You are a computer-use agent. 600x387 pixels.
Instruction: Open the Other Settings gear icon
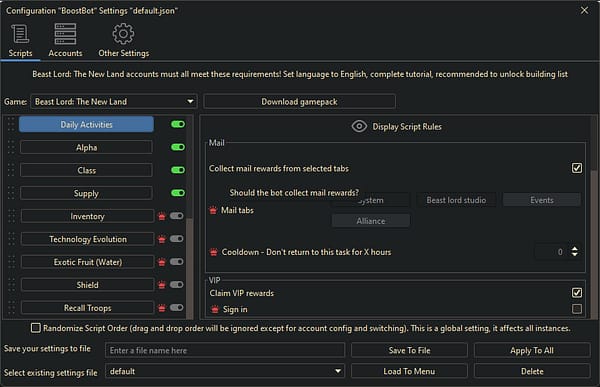(123, 34)
